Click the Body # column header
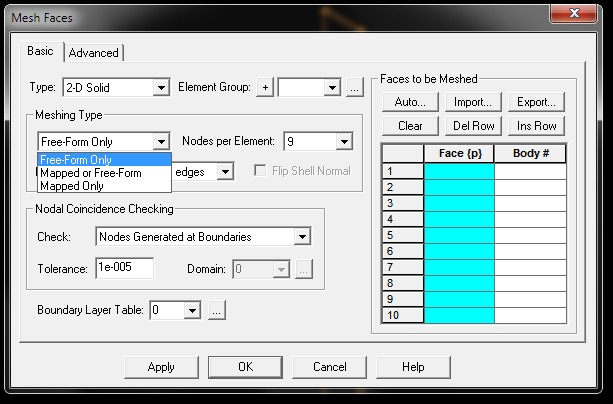The image size is (613, 404). point(531,153)
